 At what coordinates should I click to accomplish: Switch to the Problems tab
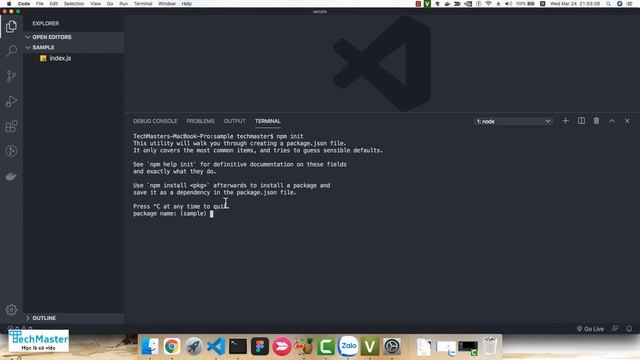click(x=200, y=121)
